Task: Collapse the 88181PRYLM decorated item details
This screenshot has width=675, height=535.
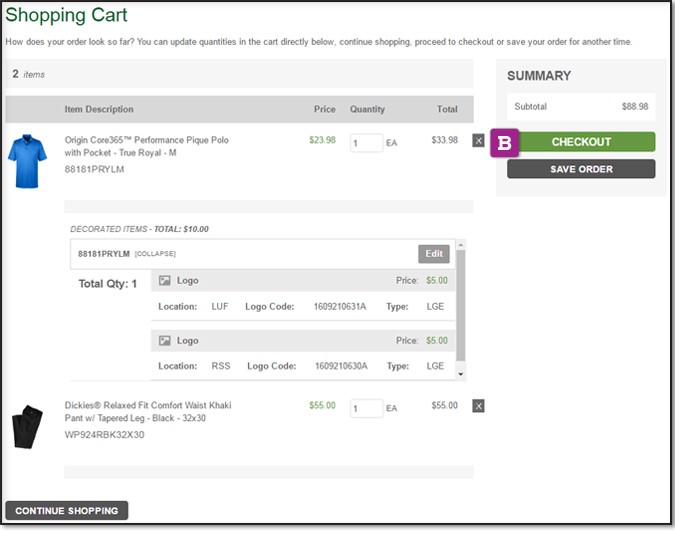Action: pyautogui.click(x=156, y=254)
